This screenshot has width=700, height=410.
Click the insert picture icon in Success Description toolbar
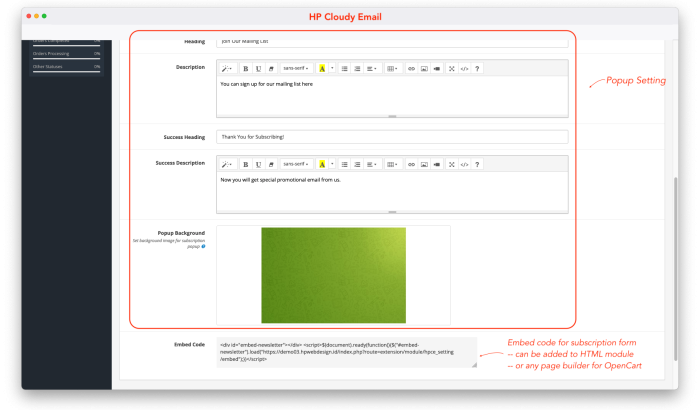[424, 164]
